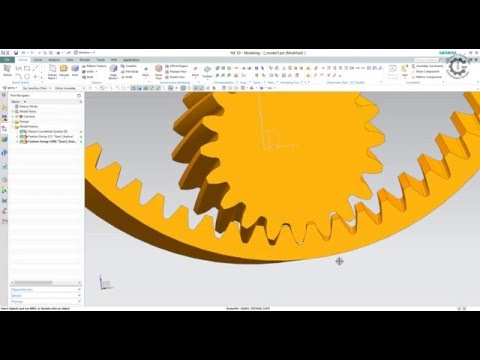Switch to the Tools ribbon tab
480x360 pixels.
[x=101, y=60]
